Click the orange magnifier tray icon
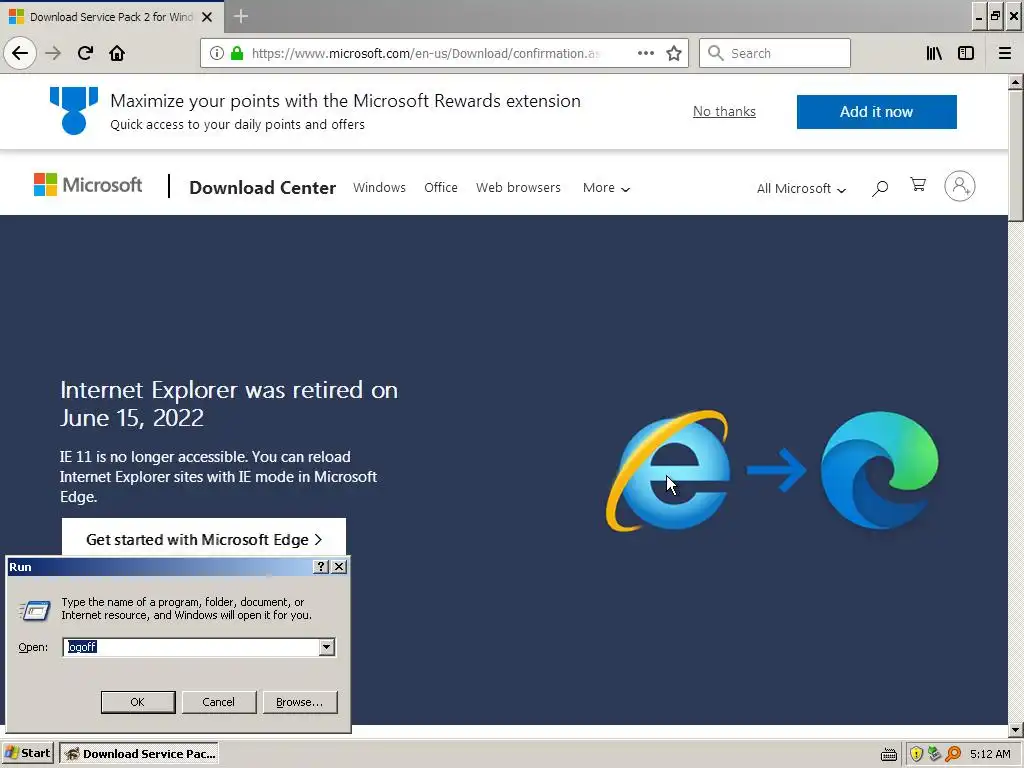Viewport: 1024px width, 768px height. pyautogui.click(x=953, y=754)
